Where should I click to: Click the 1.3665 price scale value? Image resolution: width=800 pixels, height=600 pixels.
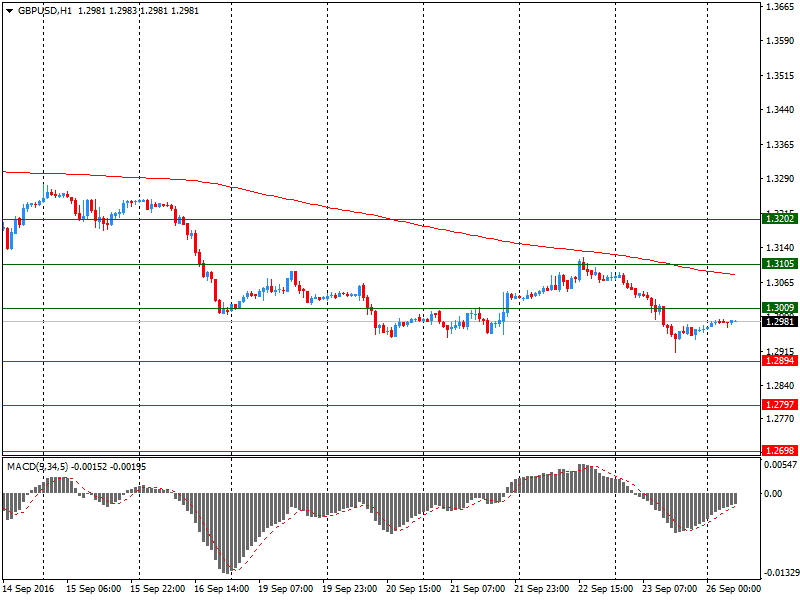click(781, 7)
